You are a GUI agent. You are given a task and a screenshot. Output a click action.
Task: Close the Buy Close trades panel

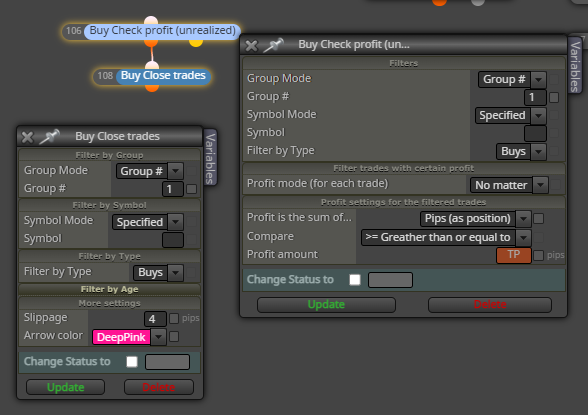click(27, 137)
